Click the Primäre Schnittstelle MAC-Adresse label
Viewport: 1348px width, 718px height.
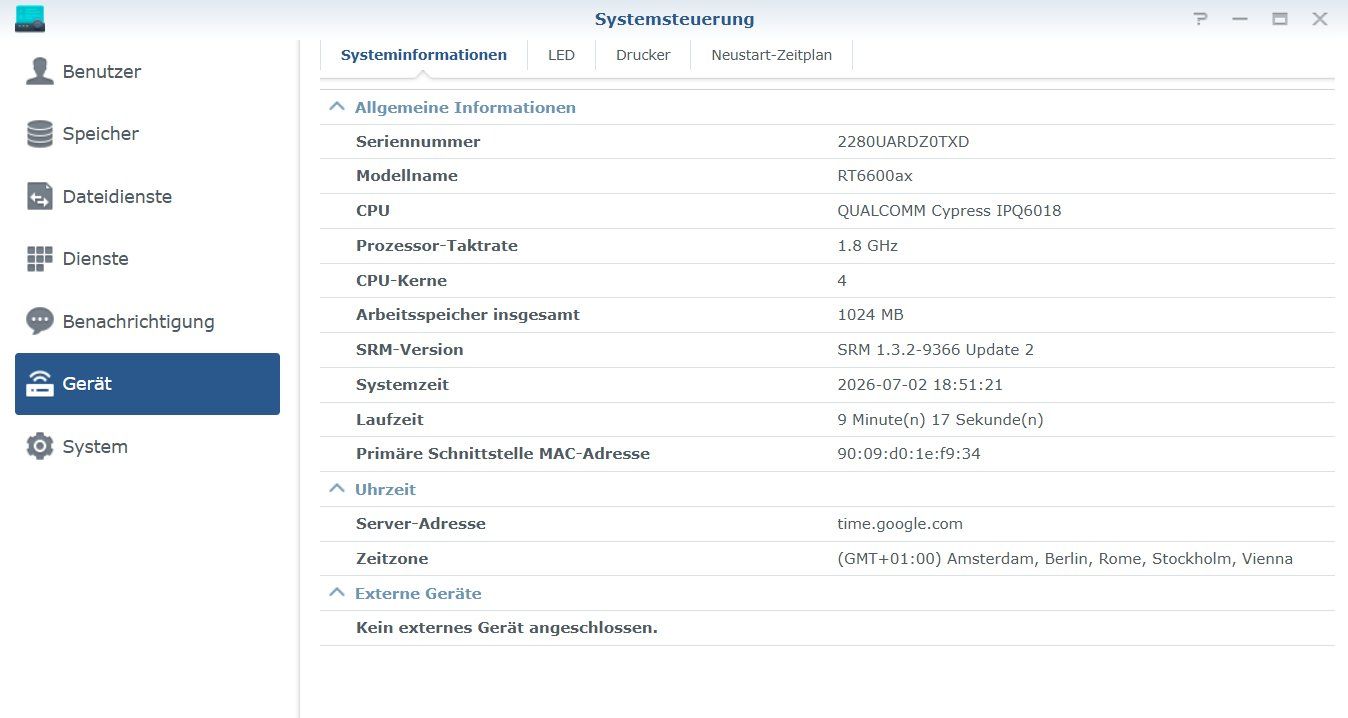click(503, 454)
